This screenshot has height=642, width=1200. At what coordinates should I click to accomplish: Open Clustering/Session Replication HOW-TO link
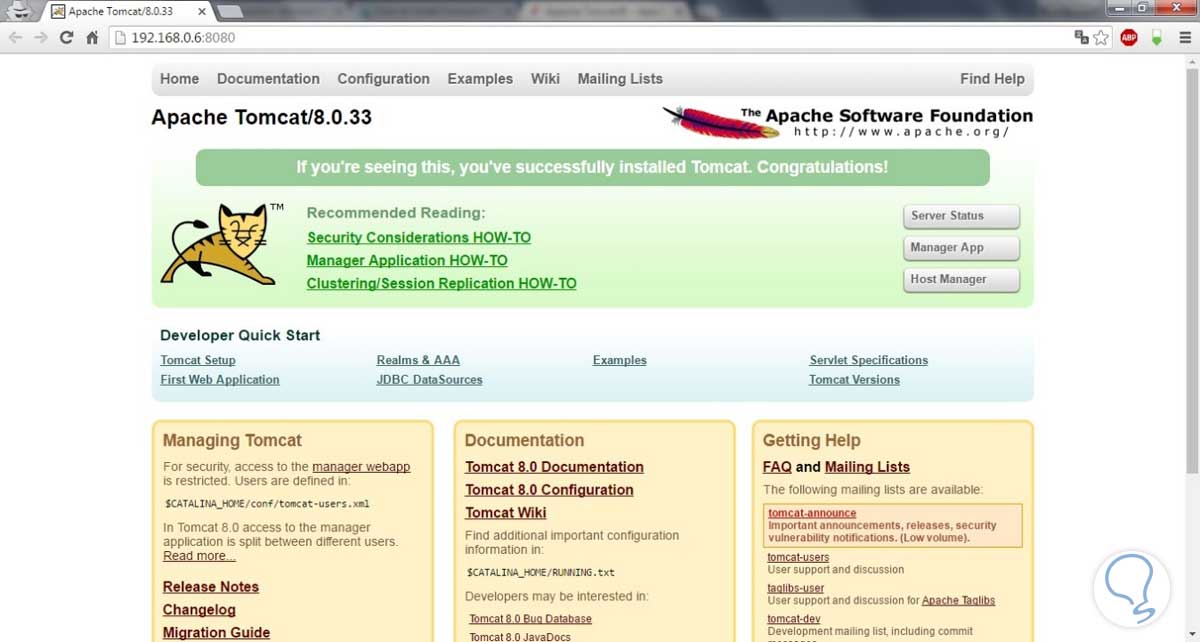(442, 284)
